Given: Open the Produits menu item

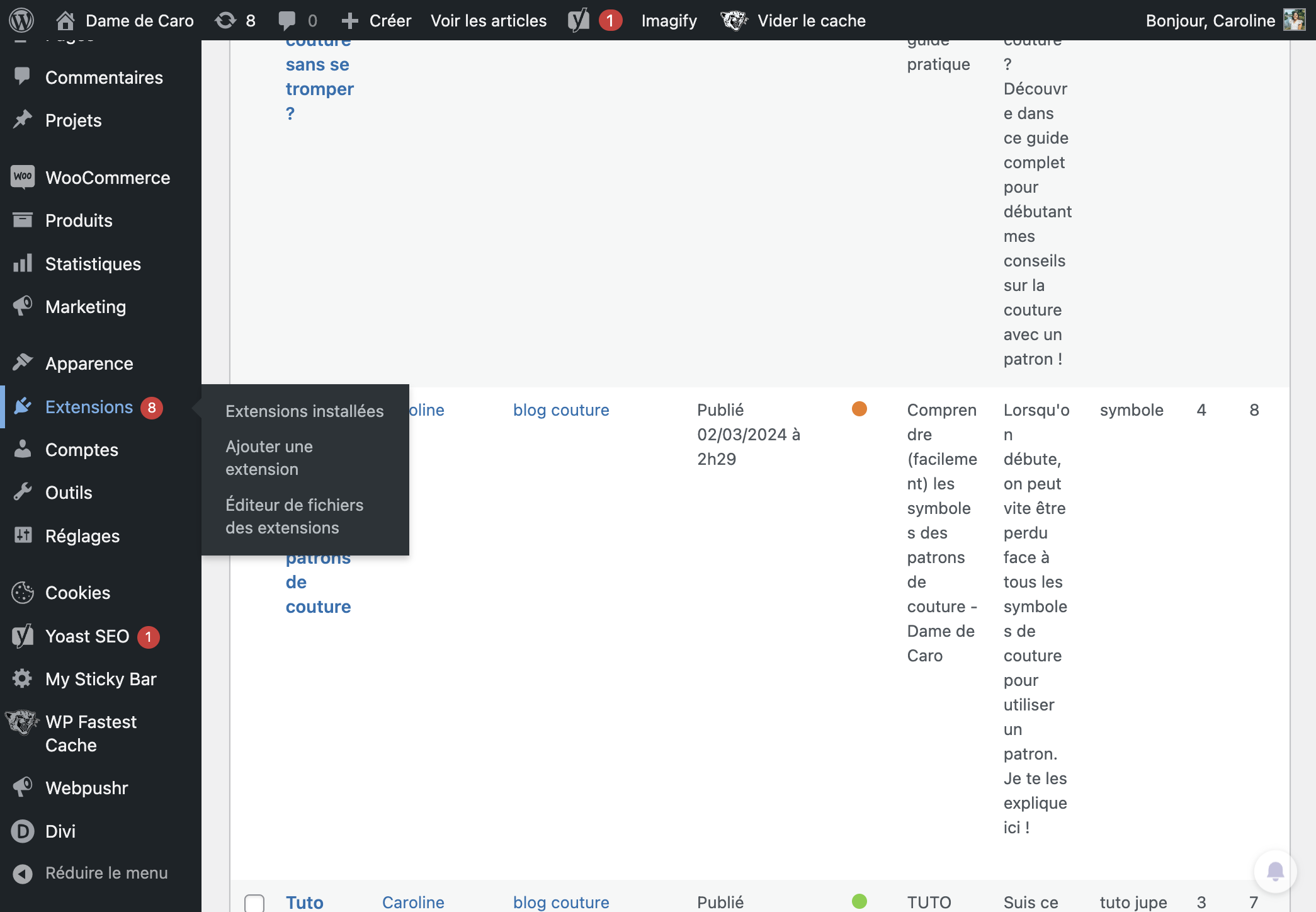Looking at the screenshot, I should pos(79,220).
